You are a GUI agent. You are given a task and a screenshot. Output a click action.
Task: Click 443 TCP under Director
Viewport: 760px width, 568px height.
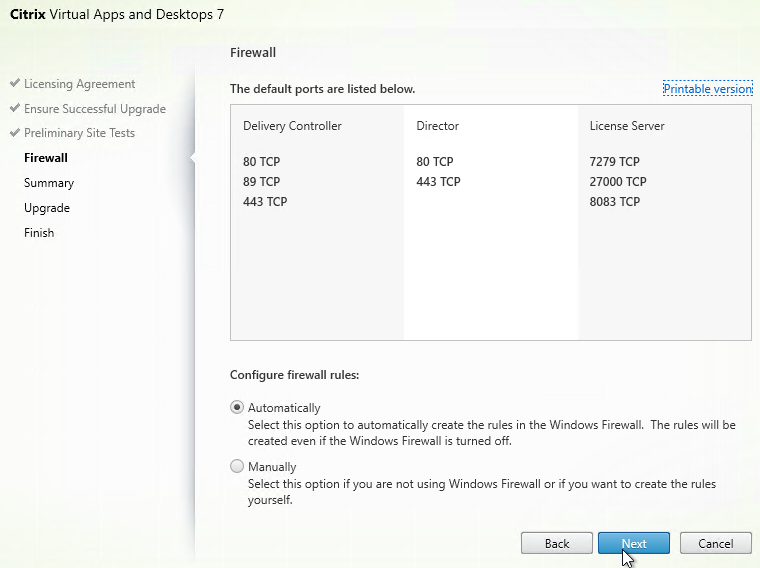click(438, 181)
